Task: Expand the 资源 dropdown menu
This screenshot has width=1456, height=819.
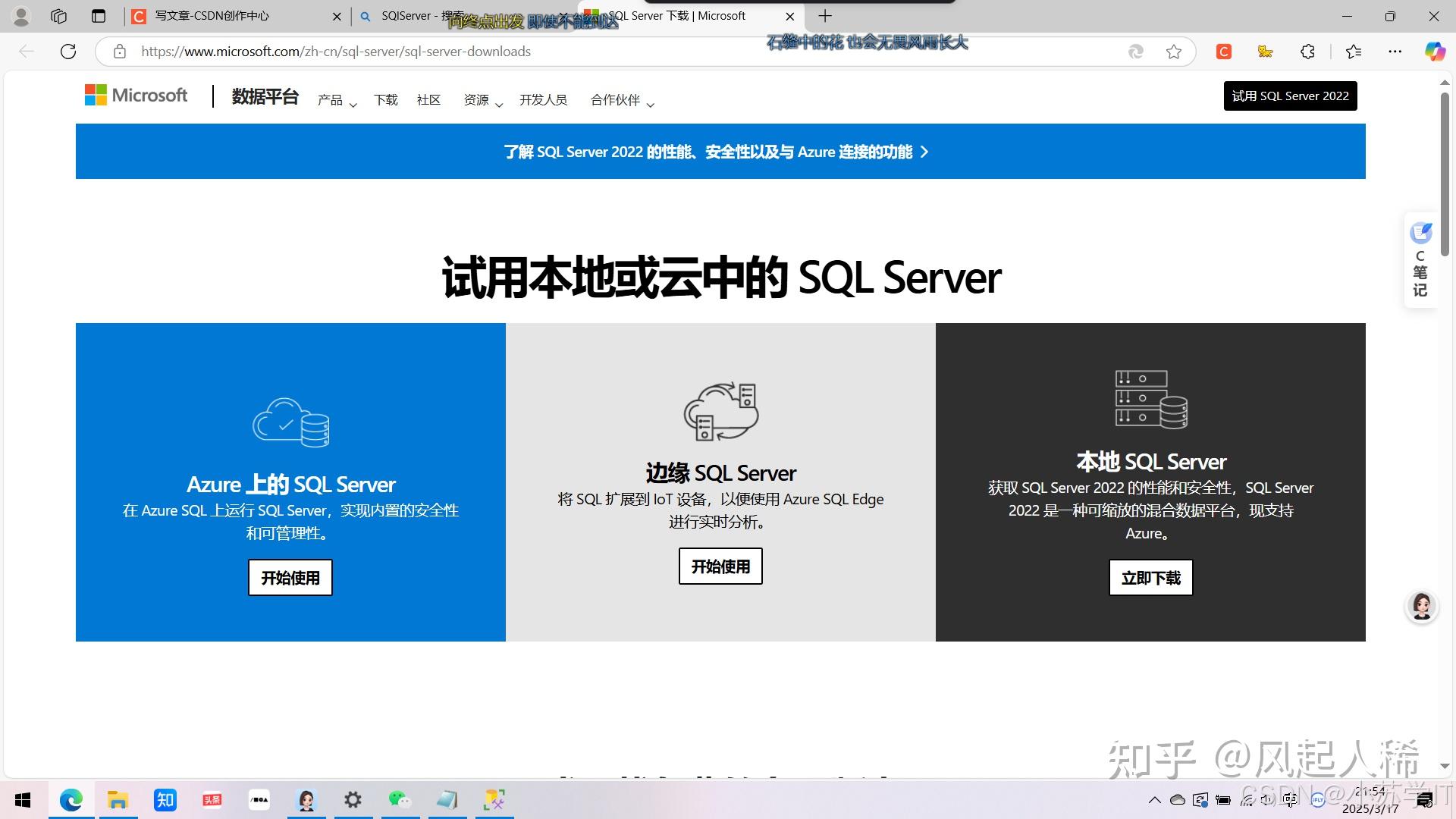Action: (x=478, y=99)
